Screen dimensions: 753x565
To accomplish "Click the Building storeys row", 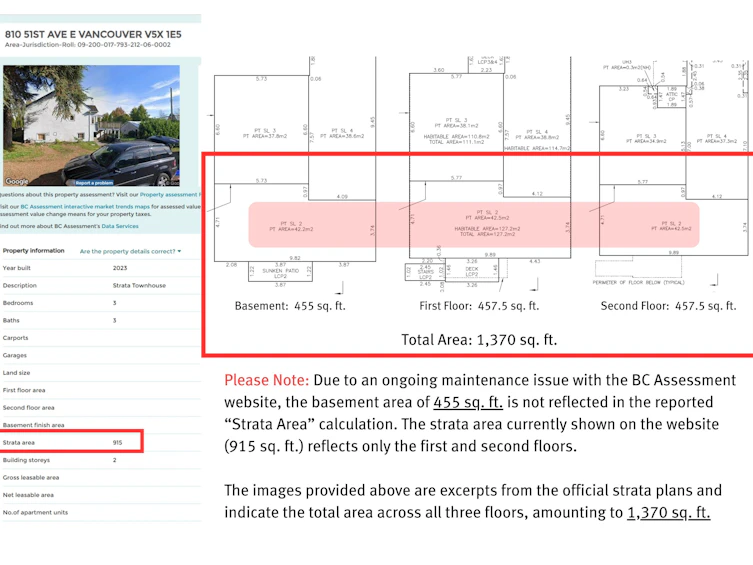I will [x=101, y=460].
